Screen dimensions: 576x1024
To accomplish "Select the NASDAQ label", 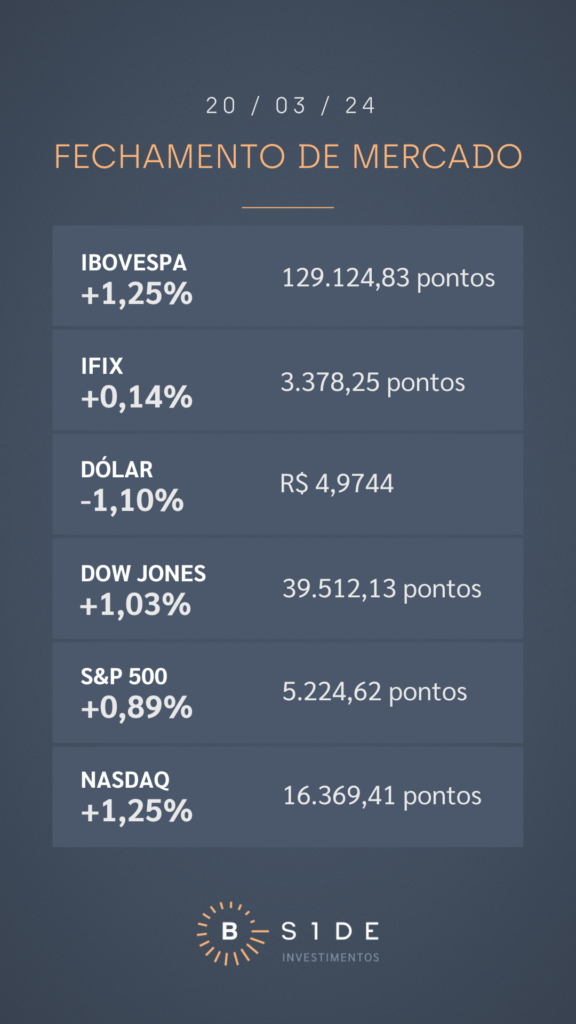I will pos(125,780).
